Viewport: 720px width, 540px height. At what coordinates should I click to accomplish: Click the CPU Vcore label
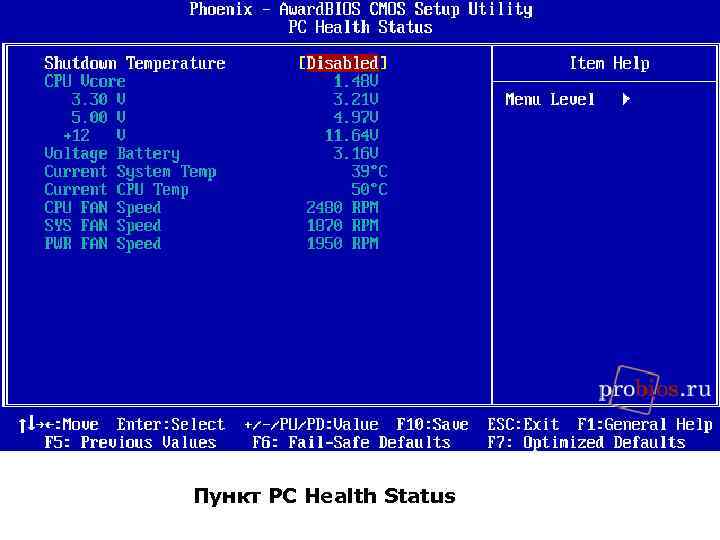[x=85, y=81]
